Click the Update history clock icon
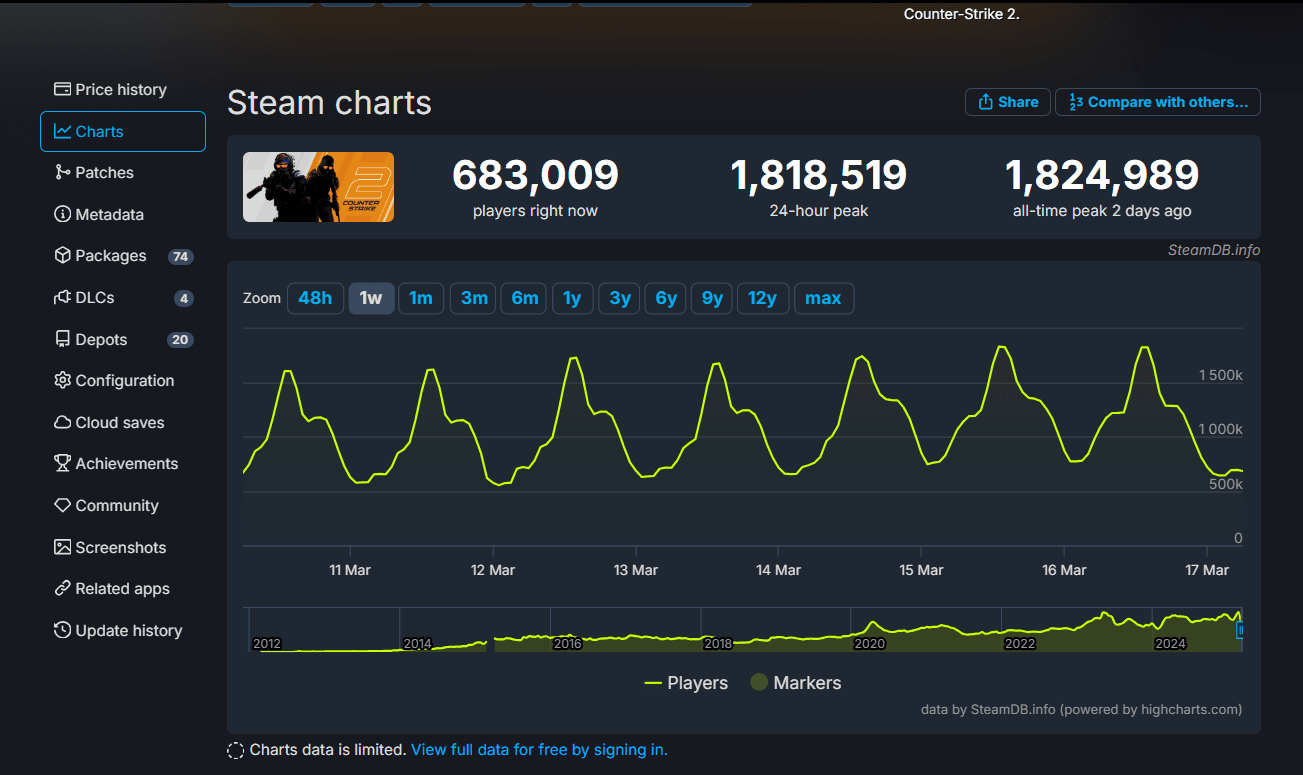The image size is (1303, 775). coord(62,630)
